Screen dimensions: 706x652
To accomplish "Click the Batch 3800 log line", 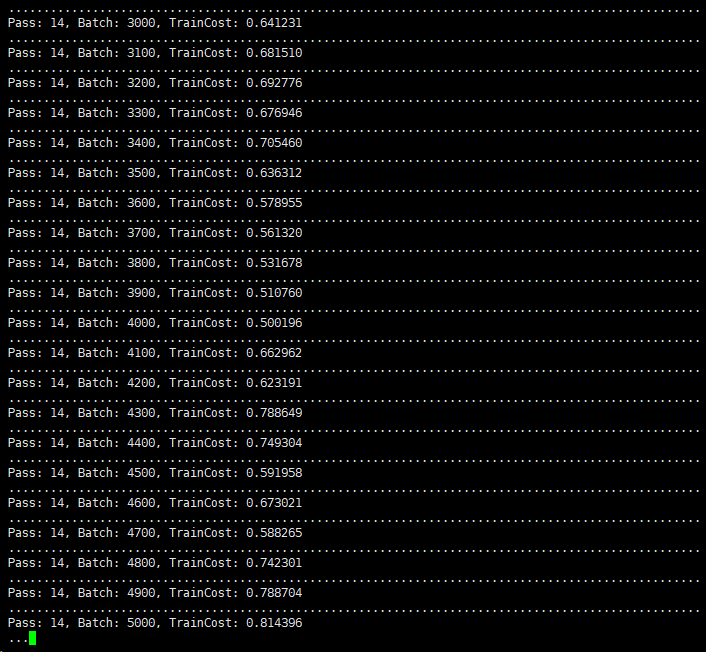I will coord(155,263).
